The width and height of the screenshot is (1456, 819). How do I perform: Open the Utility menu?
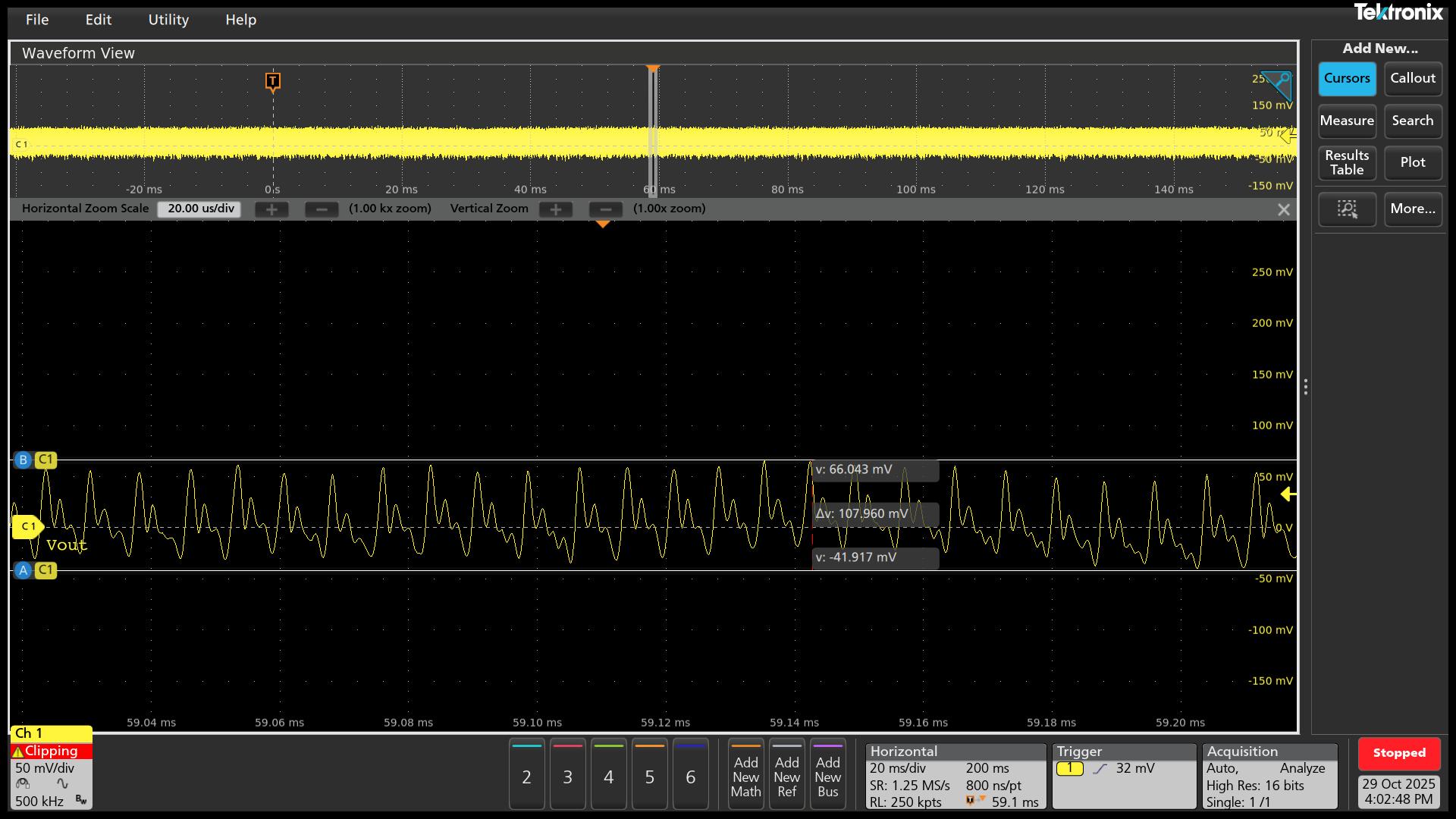tap(168, 20)
